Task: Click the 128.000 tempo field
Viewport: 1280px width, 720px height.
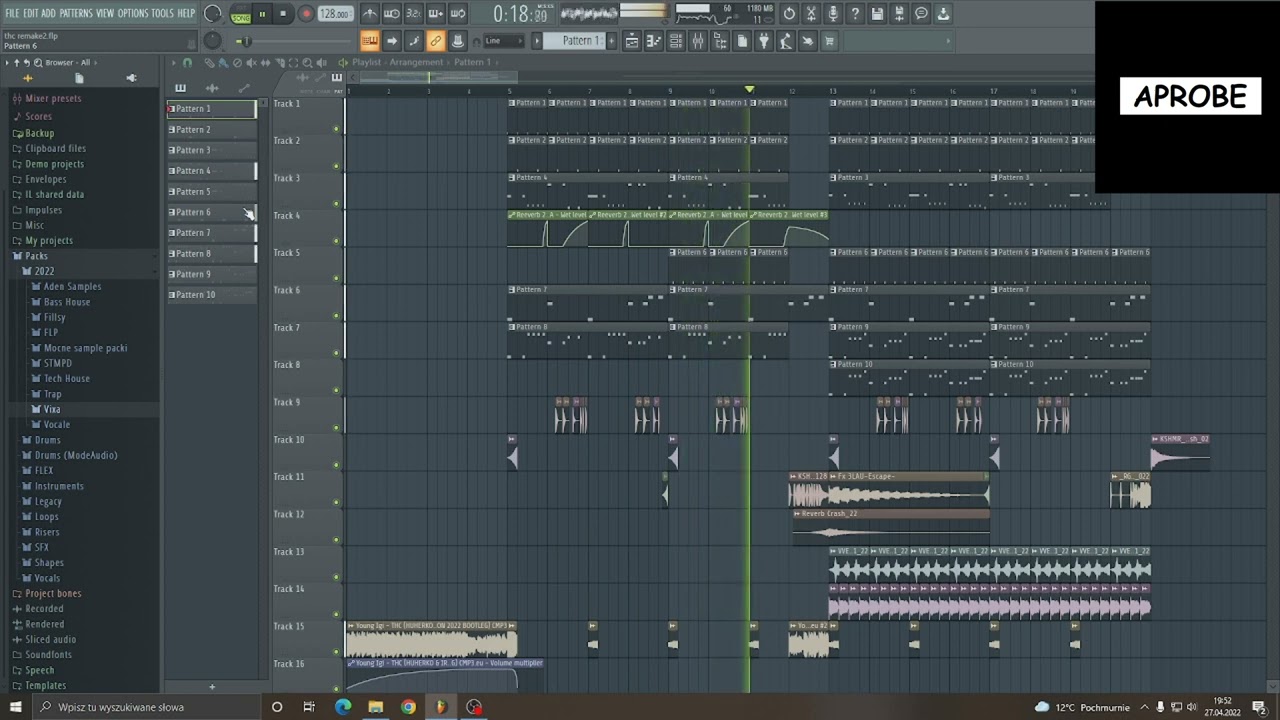Action: coord(335,14)
